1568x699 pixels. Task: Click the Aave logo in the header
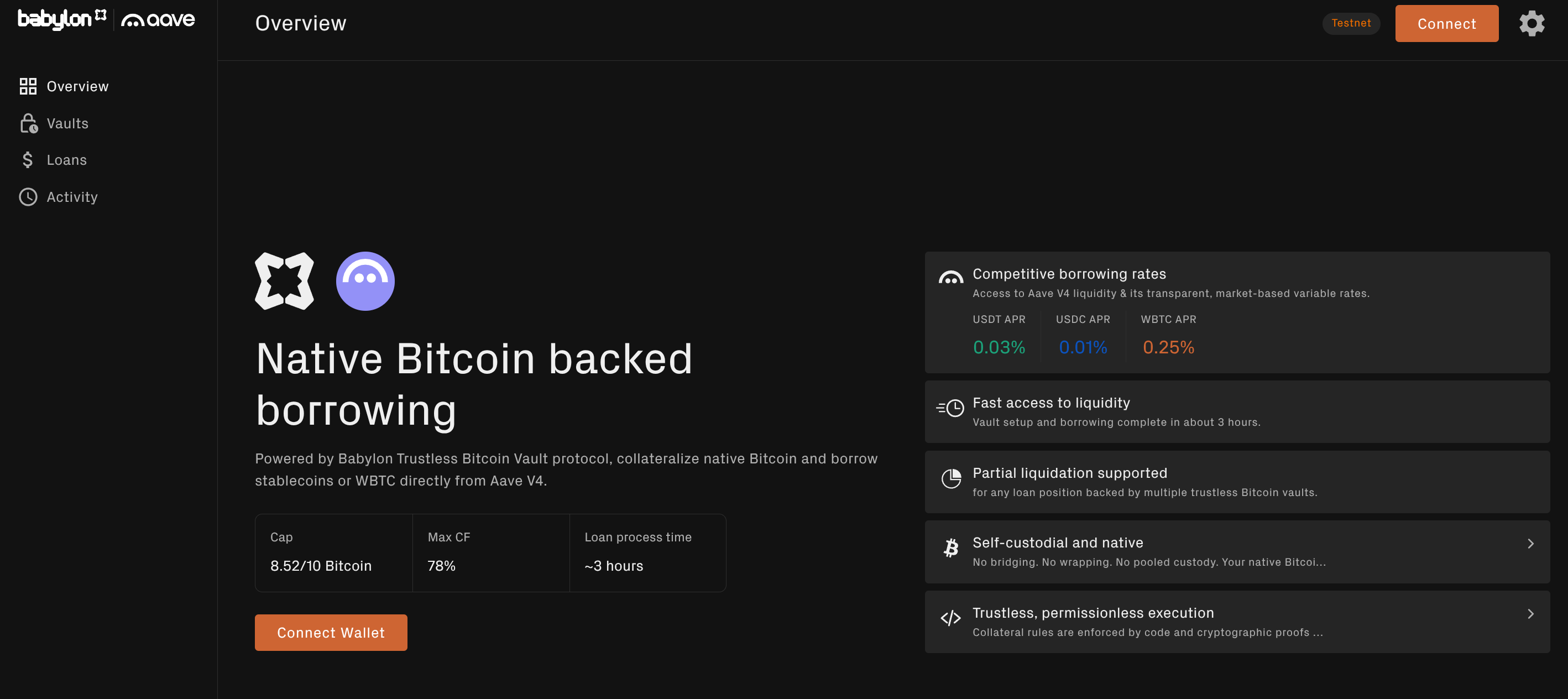(x=158, y=20)
